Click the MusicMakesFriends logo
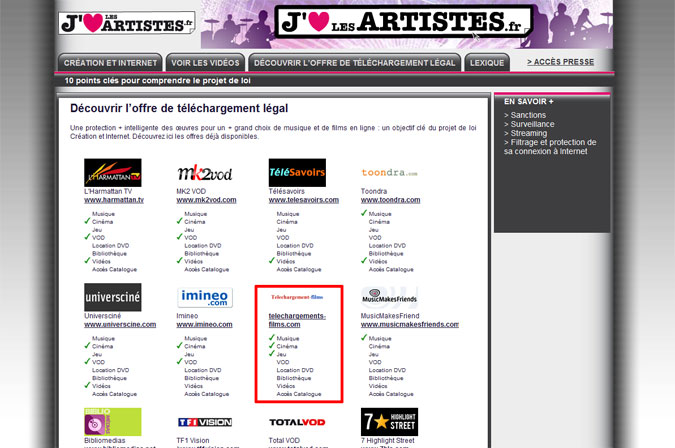The width and height of the screenshot is (675, 448). pos(390,296)
